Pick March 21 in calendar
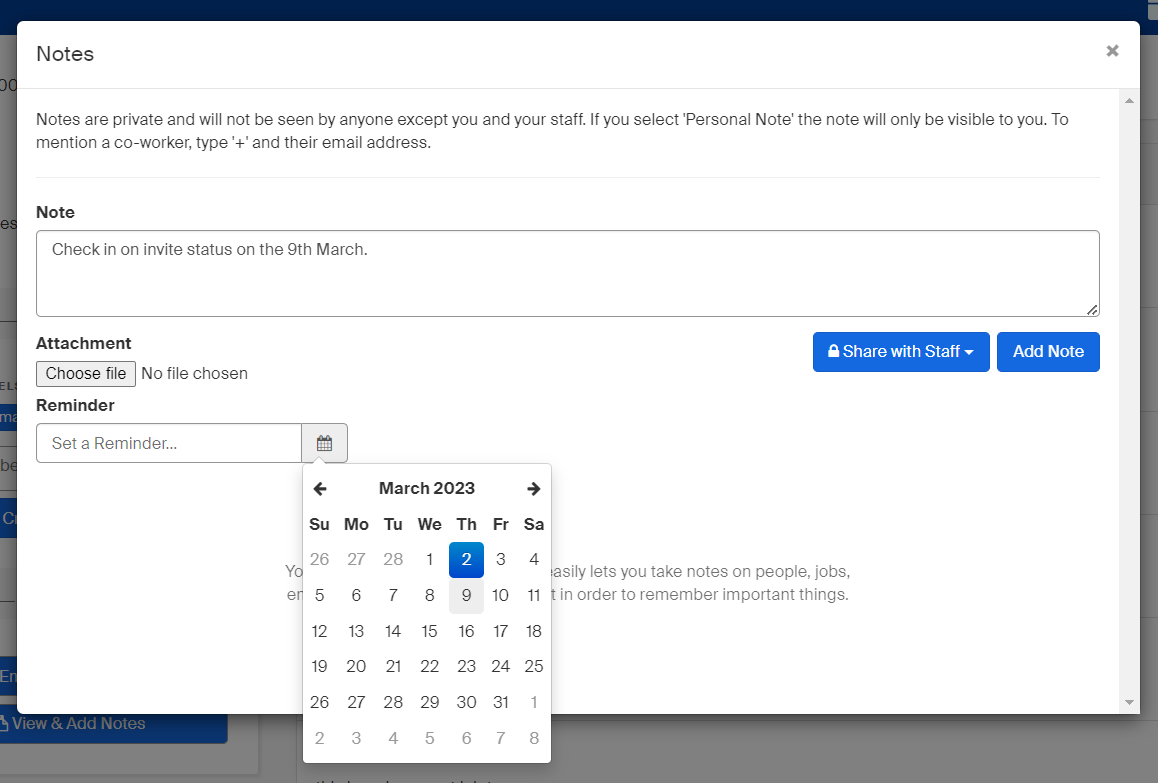The height and width of the screenshot is (783, 1158). click(x=393, y=667)
